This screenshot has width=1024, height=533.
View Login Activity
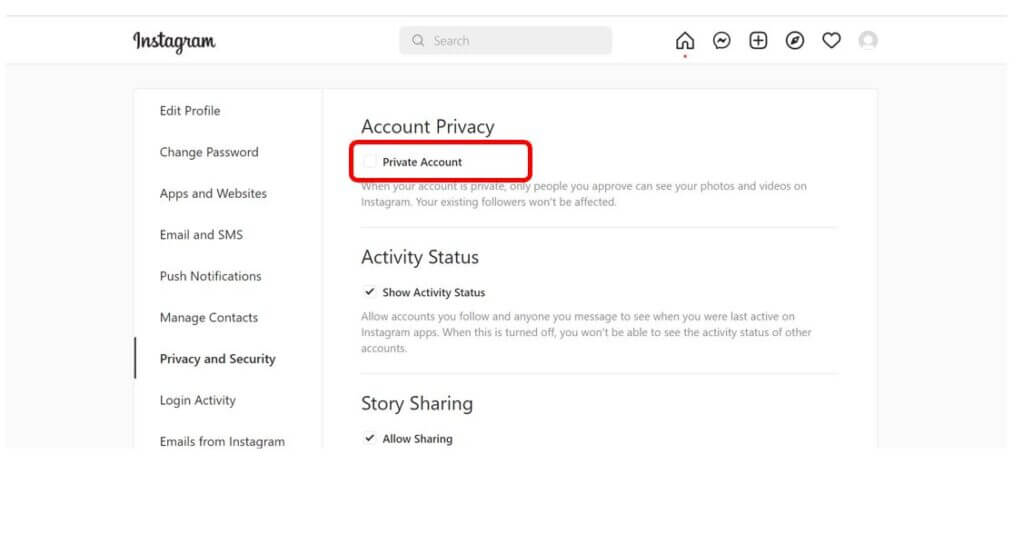(x=197, y=400)
